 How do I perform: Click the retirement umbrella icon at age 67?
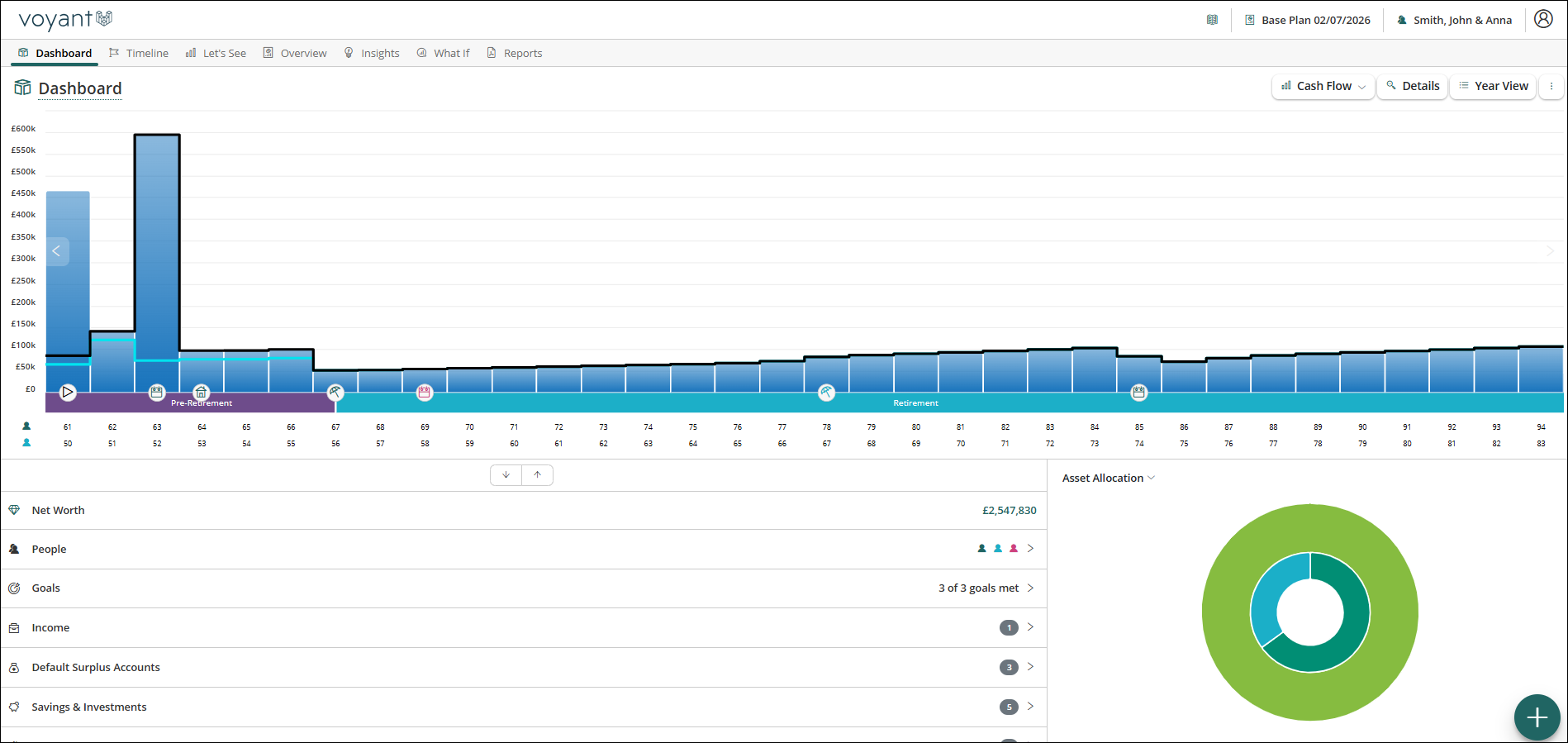335,392
